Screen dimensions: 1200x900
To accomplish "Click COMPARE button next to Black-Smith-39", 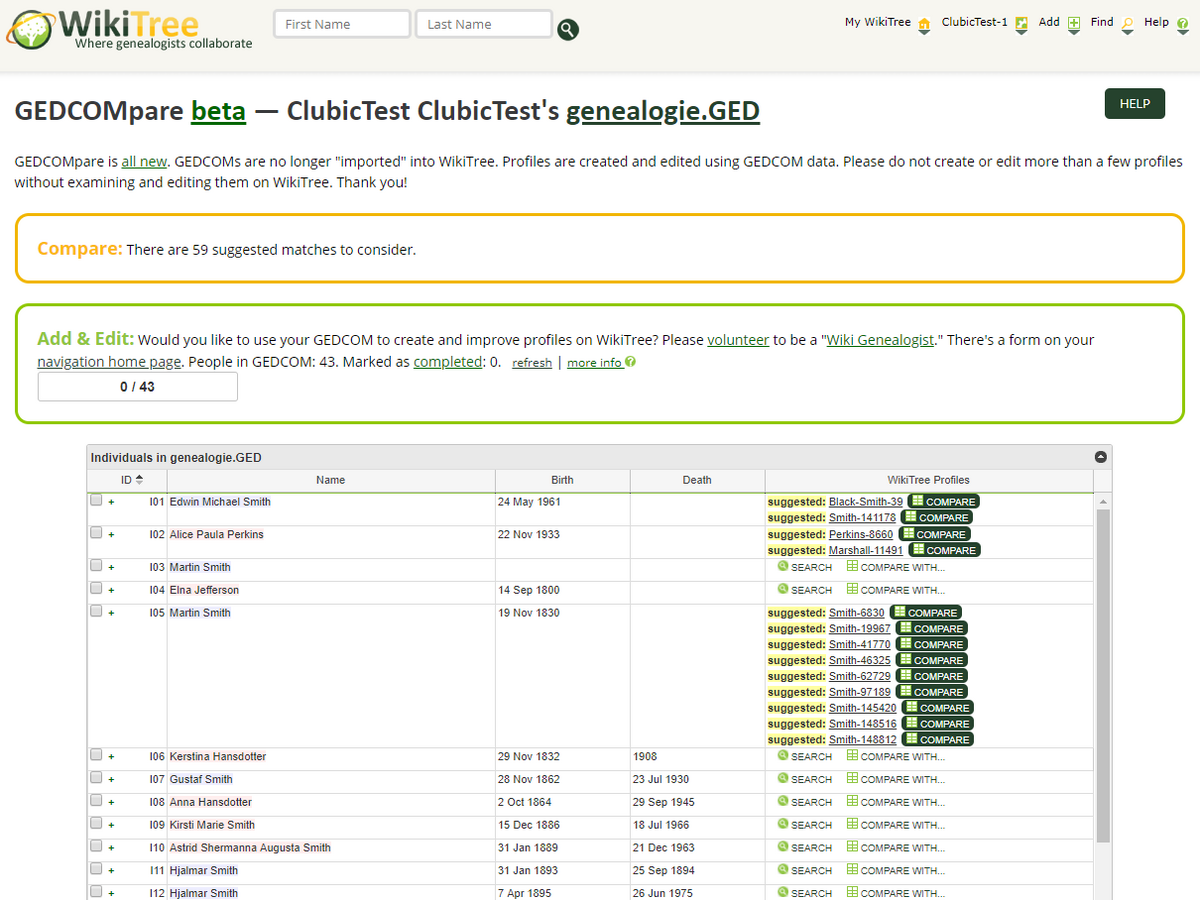I will point(944,502).
